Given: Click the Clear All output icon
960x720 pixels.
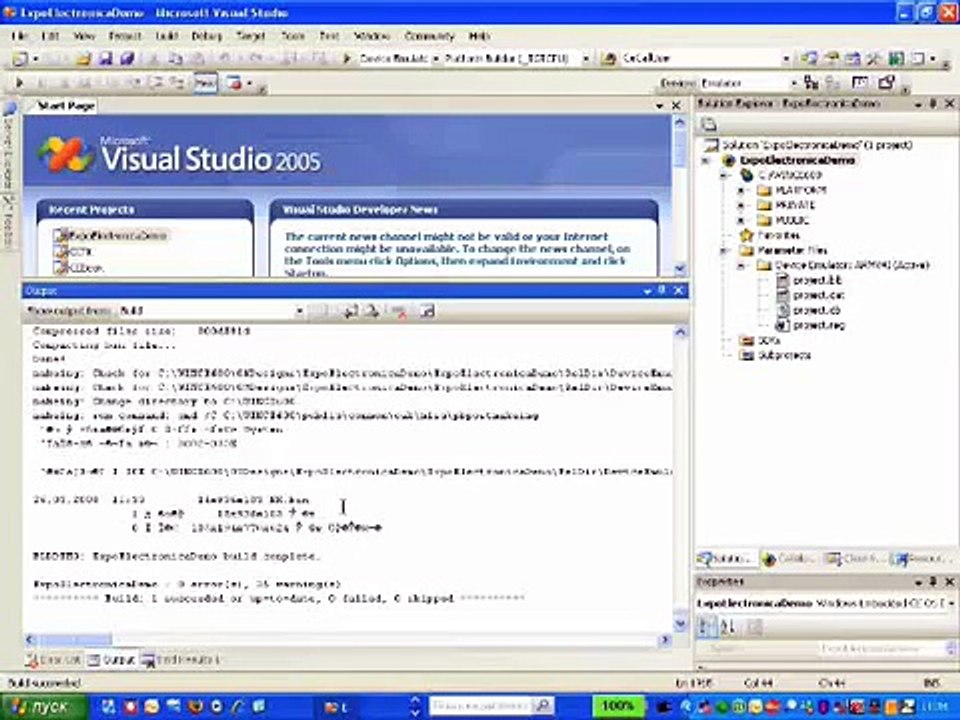Looking at the screenshot, I should pyautogui.click(x=400, y=311).
